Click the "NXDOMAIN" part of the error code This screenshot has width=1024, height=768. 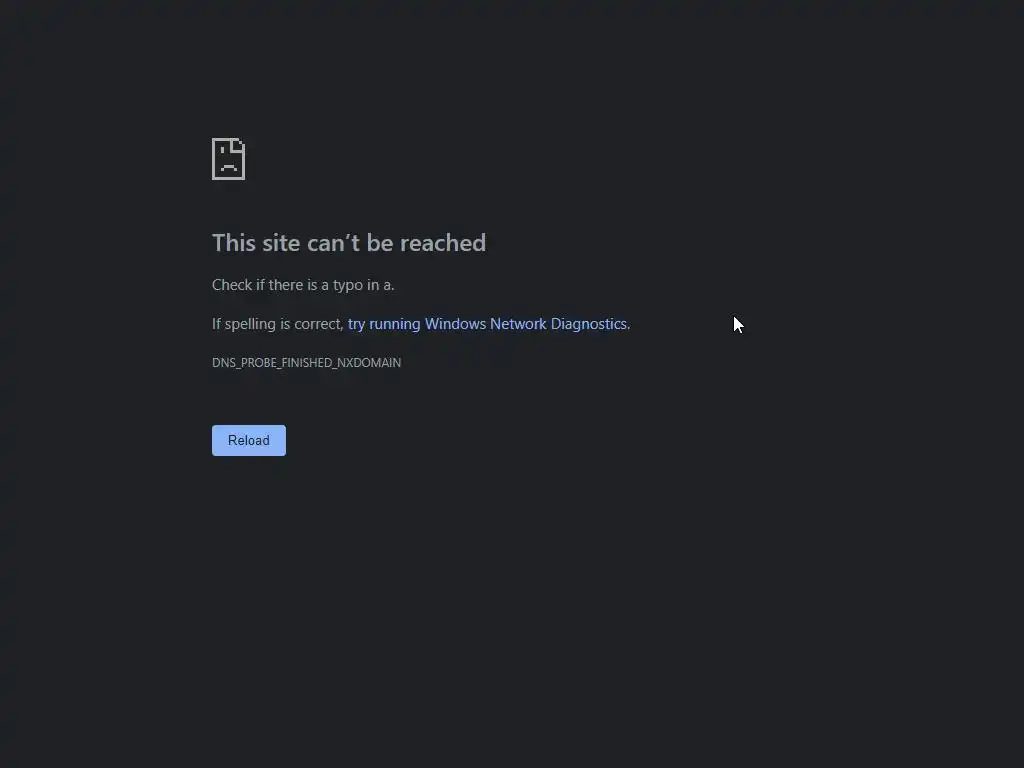369,362
